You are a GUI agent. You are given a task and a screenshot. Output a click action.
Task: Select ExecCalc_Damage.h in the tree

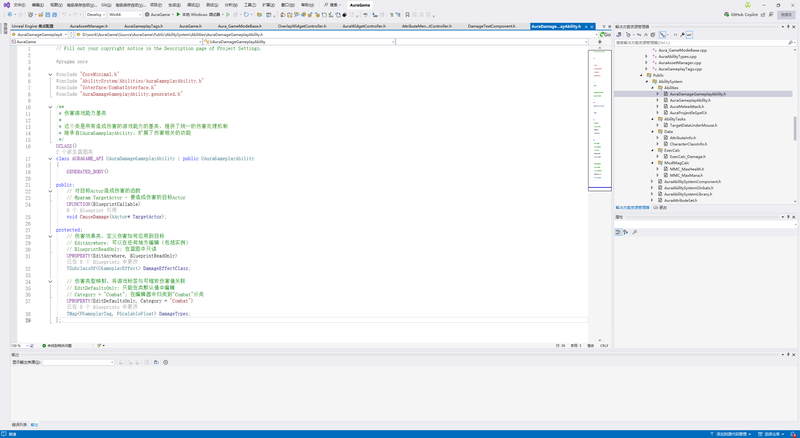pos(687,156)
